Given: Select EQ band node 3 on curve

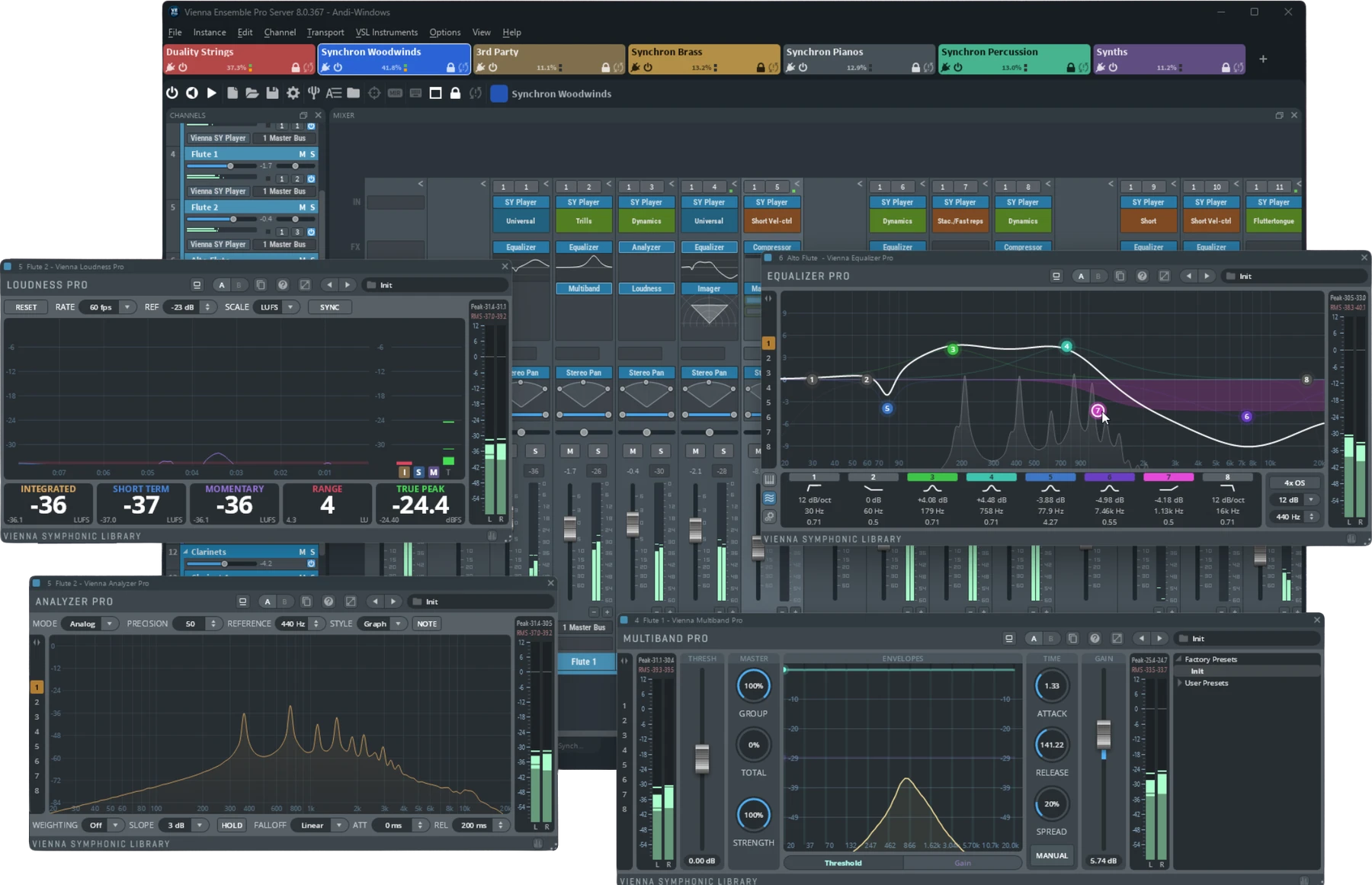Looking at the screenshot, I should [953, 349].
